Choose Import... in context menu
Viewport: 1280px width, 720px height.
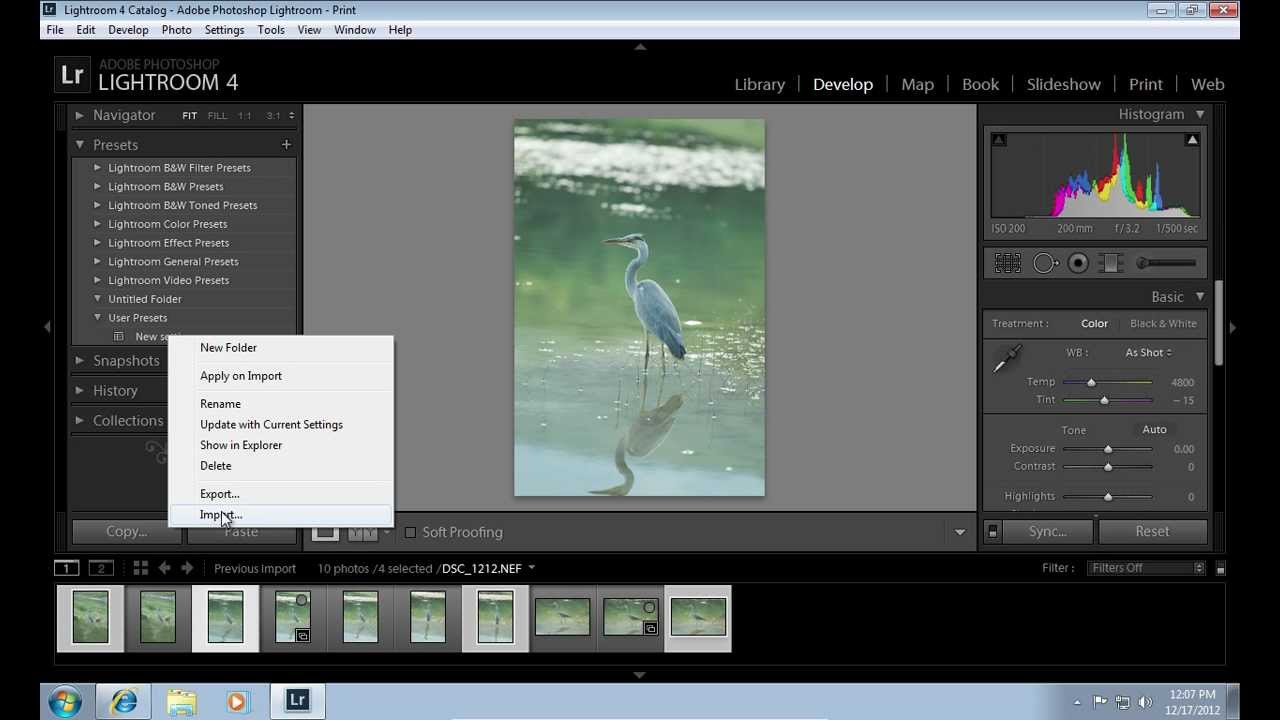pyautogui.click(x=280, y=515)
